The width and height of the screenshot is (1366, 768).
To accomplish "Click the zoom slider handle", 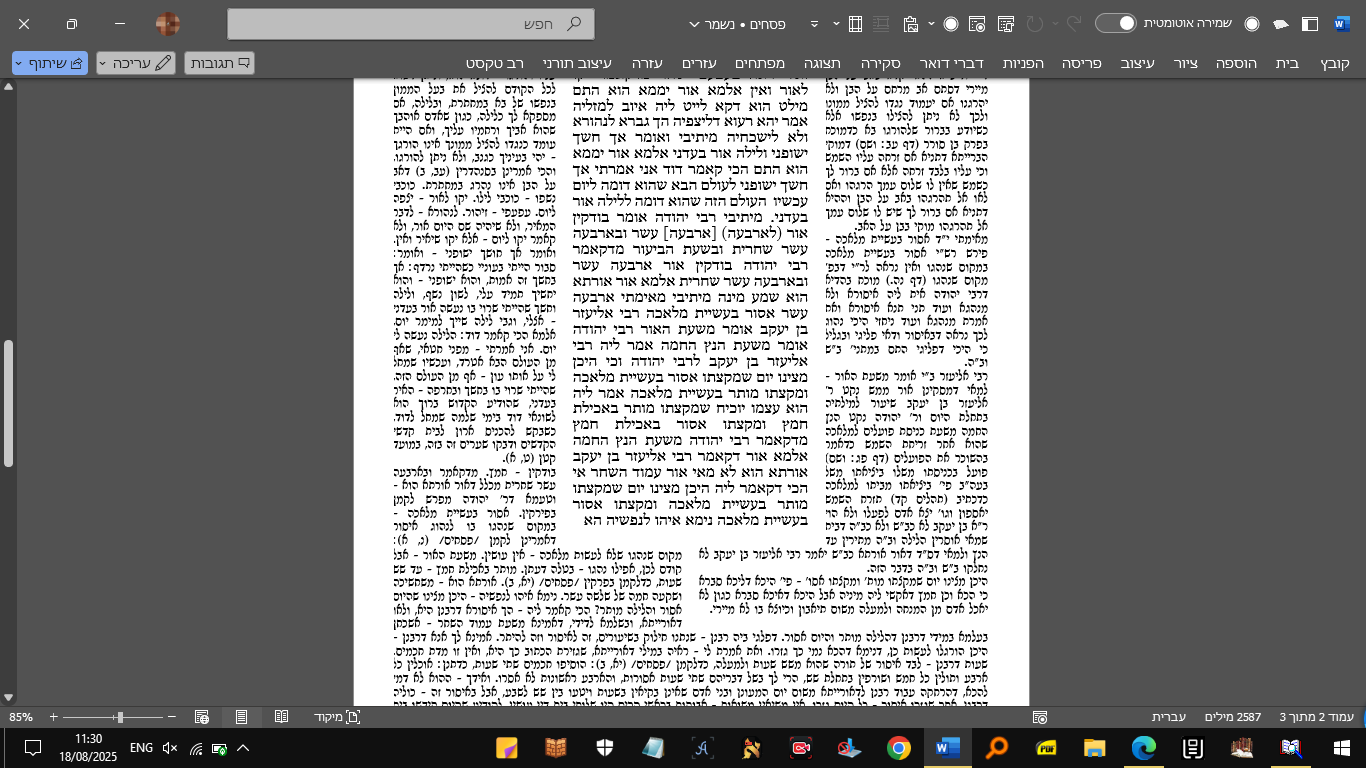I will point(120,717).
